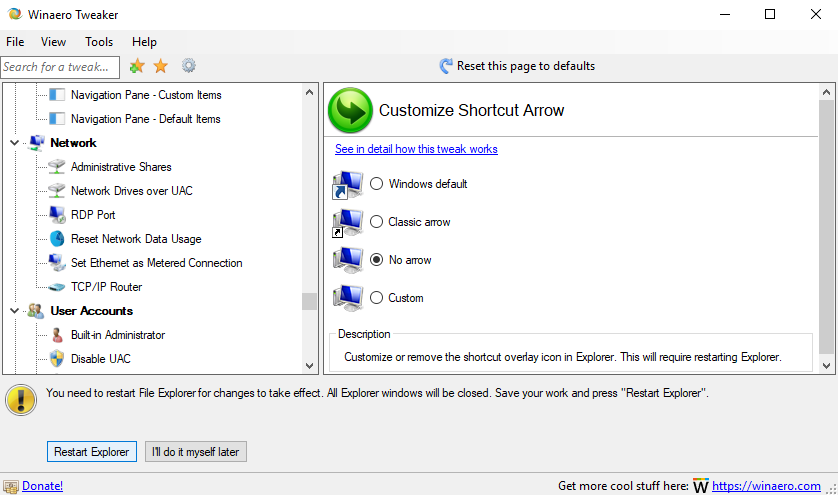Open the Donate! link
This screenshot has width=838, height=495.
click(42, 486)
